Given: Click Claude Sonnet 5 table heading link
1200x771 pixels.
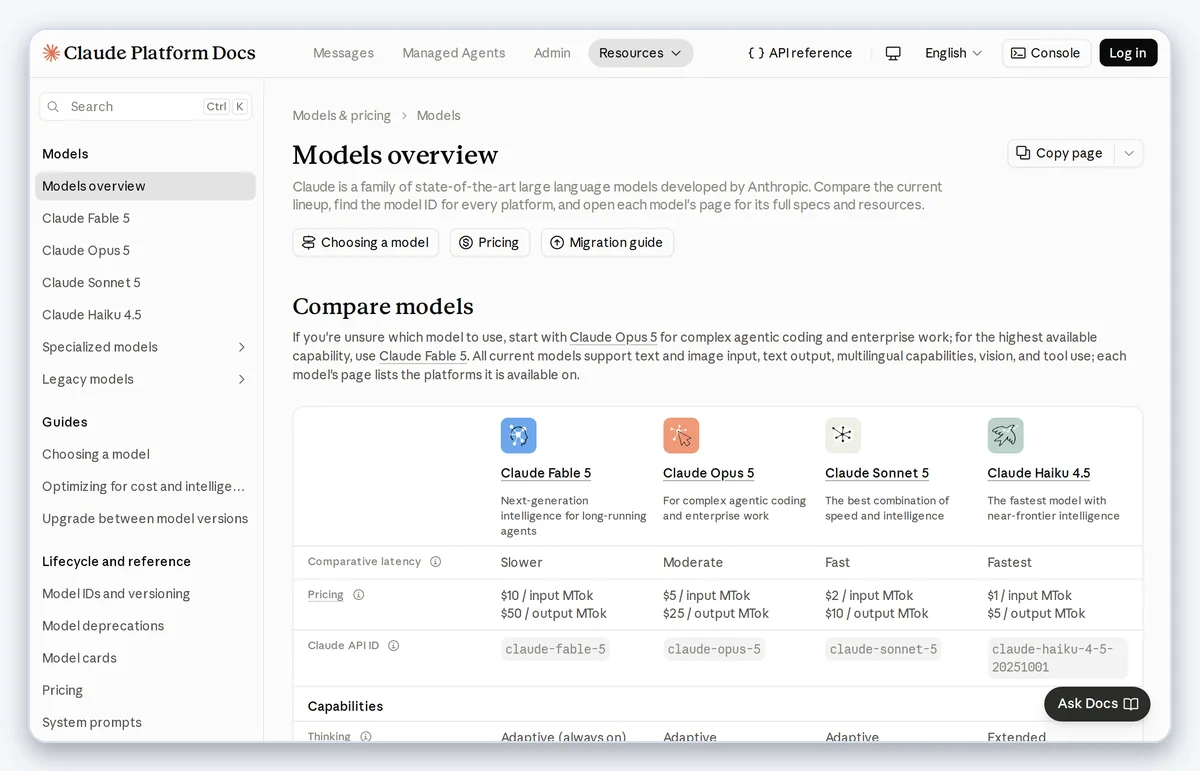Looking at the screenshot, I should 877,473.
